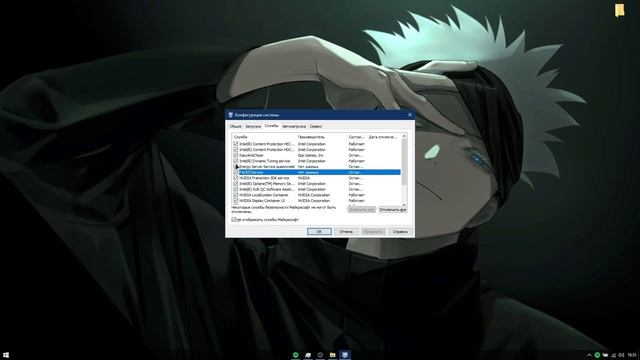Toggle the FACEIT Service checkbox
Viewport: 640px width, 360px height.
(236, 172)
